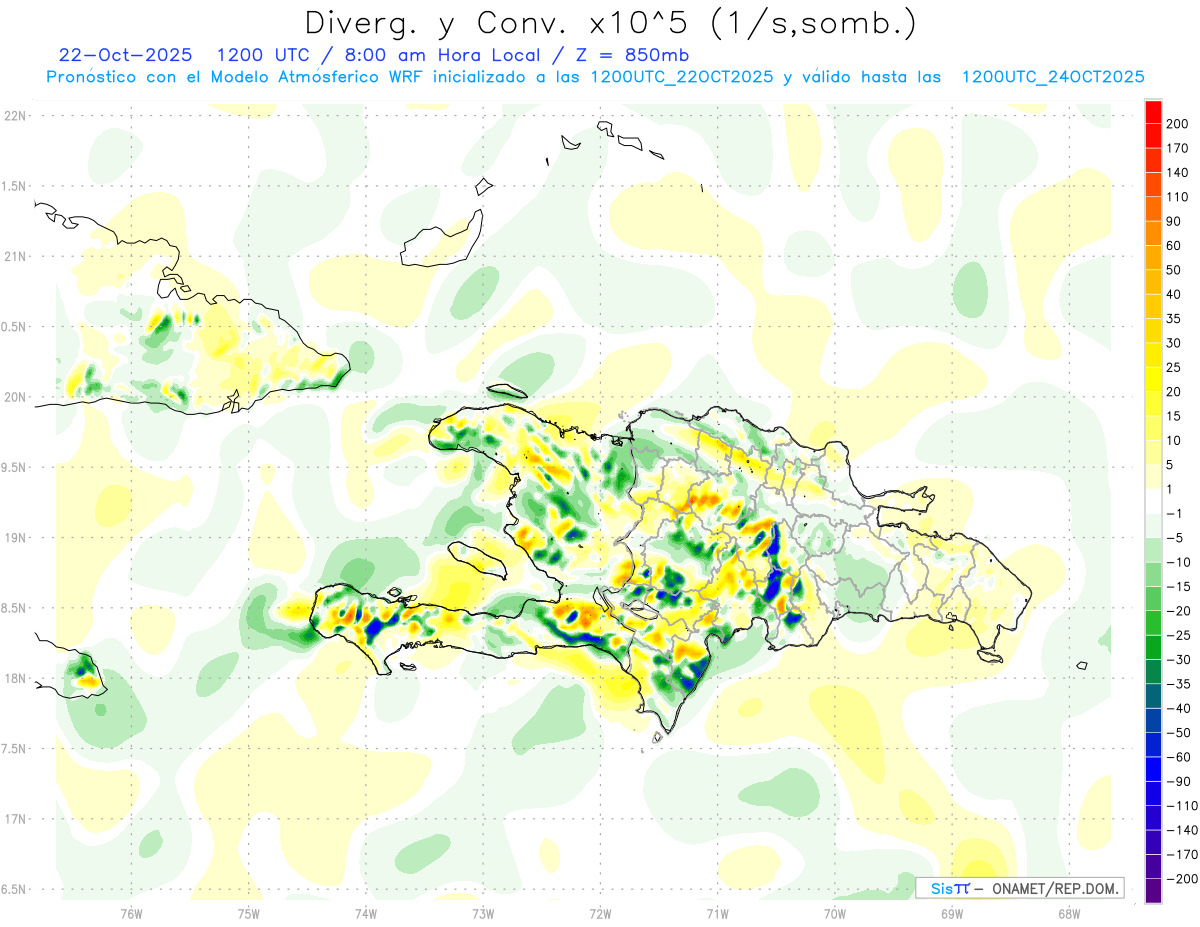Click the latitude label '9.5N'
The width and height of the screenshot is (1200, 927).
(x=15, y=468)
